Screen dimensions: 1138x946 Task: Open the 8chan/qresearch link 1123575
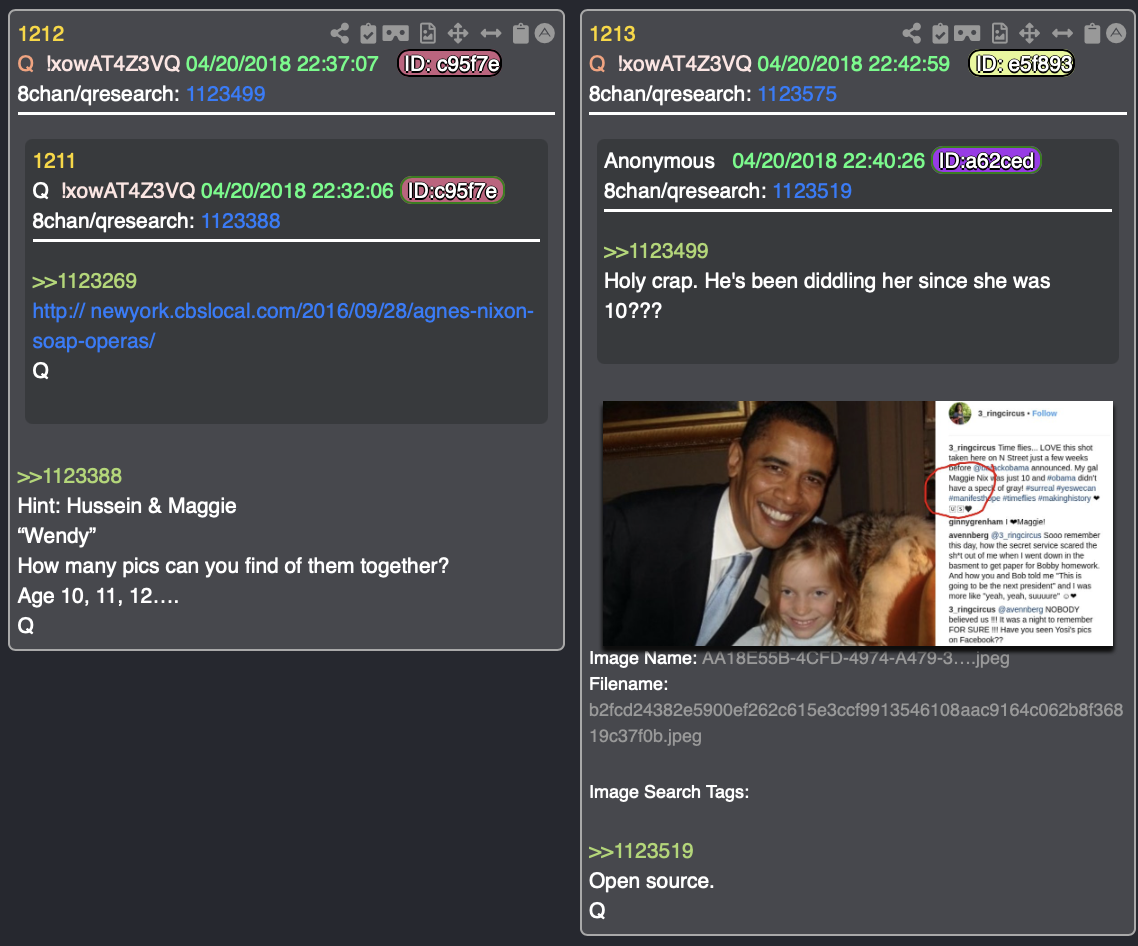pyautogui.click(x=797, y=94)
